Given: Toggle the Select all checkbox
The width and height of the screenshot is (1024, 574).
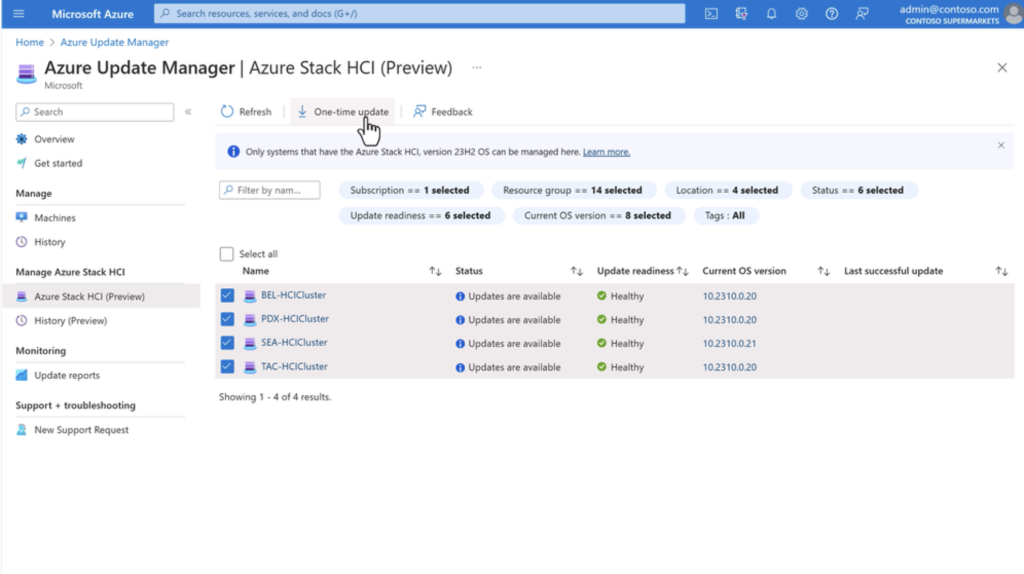Looking at the screenshot, I should (227, 254).
